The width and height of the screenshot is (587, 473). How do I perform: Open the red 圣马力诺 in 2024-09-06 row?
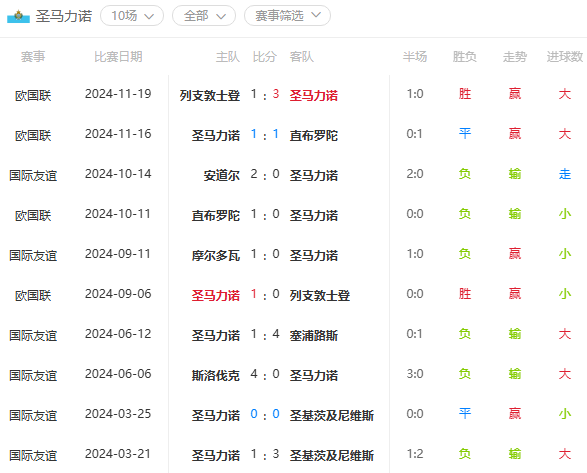216,295
